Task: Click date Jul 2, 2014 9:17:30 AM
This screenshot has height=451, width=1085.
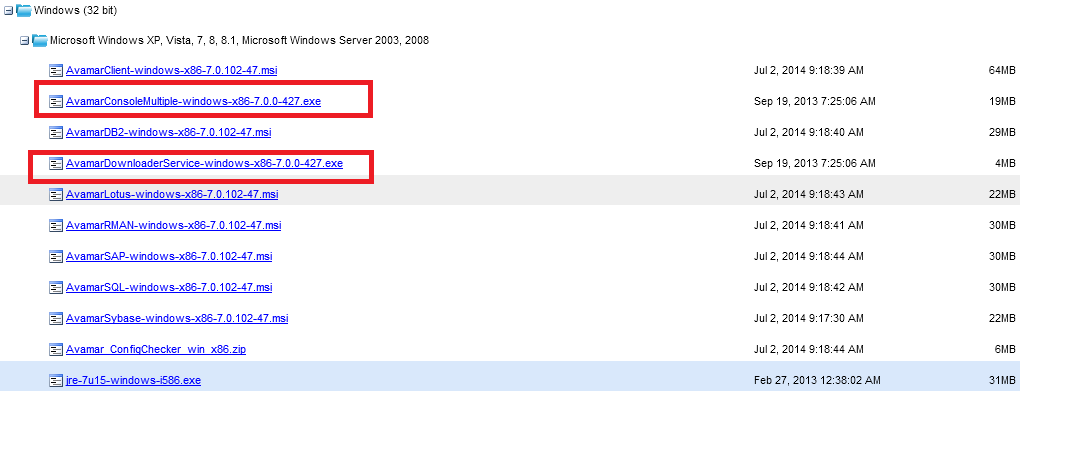Action: click(809, 319)
